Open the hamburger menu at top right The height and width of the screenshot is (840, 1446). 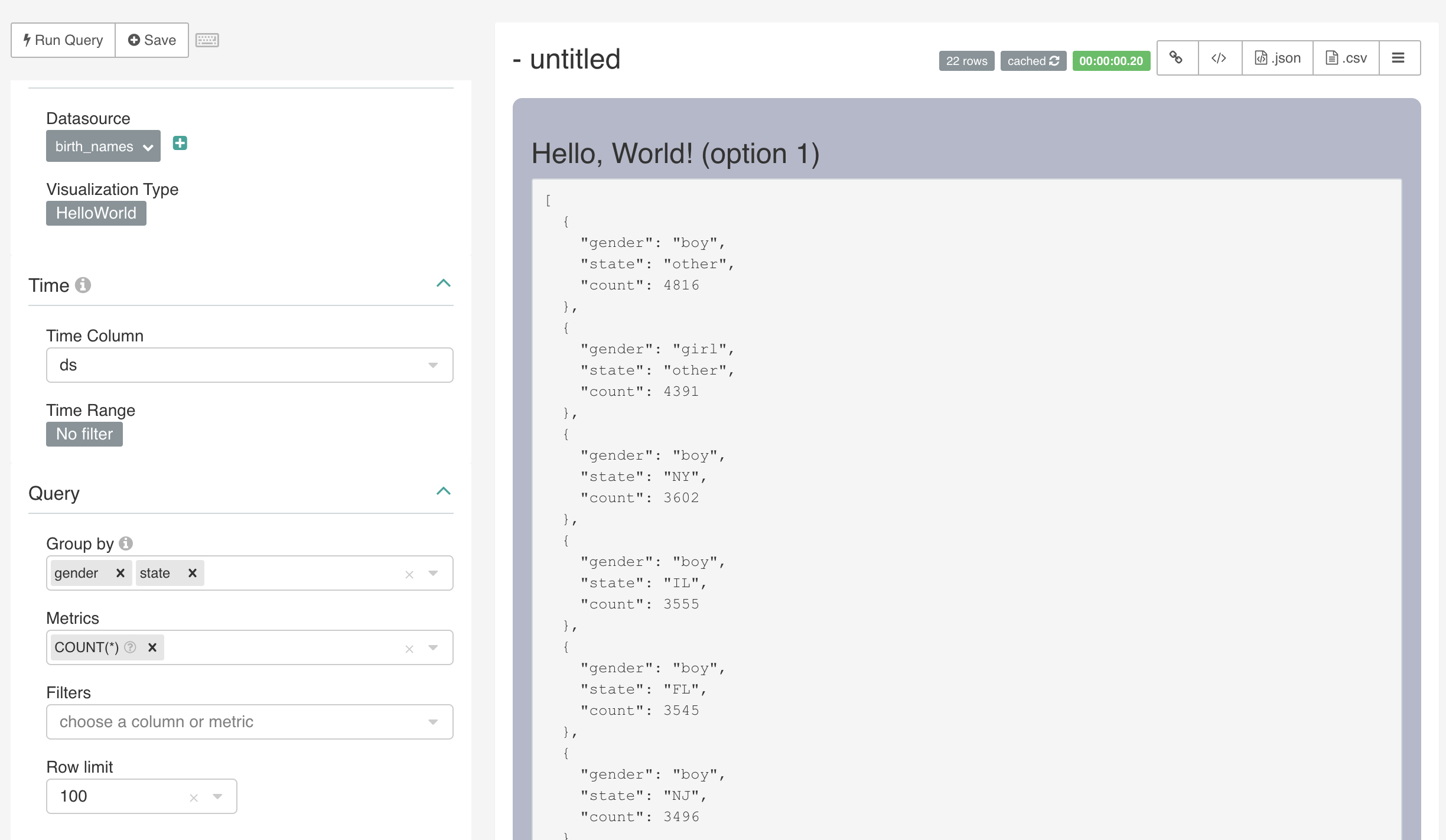[1398, 58]
